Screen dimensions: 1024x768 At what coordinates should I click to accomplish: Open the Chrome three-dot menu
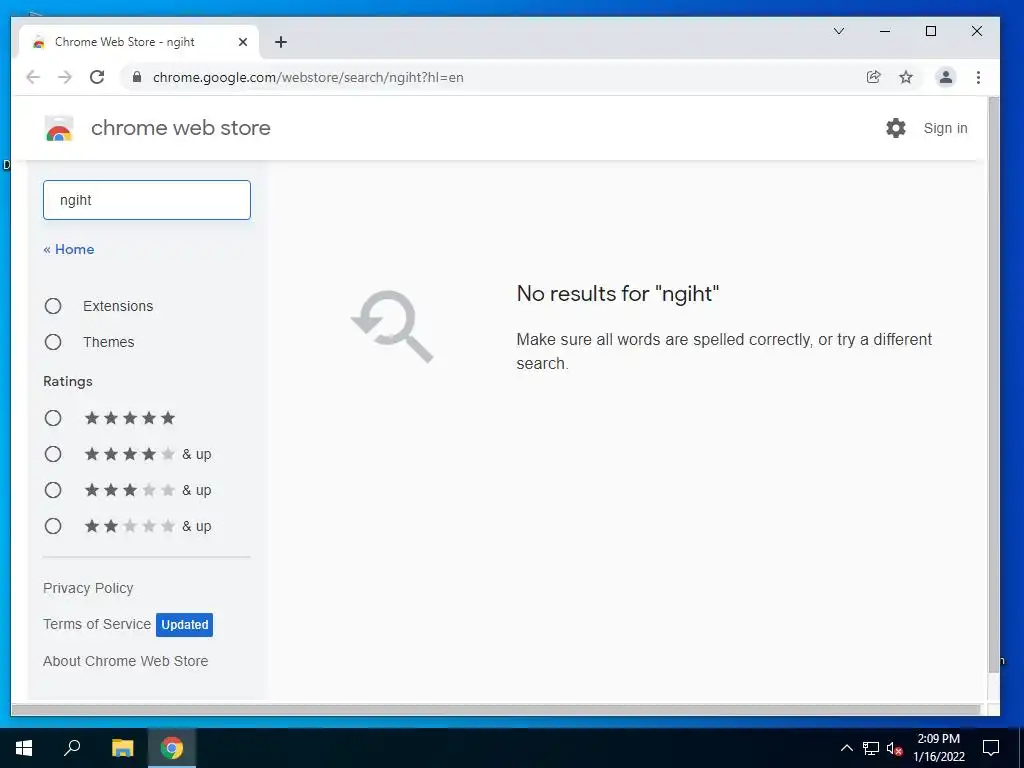(978, 77)
